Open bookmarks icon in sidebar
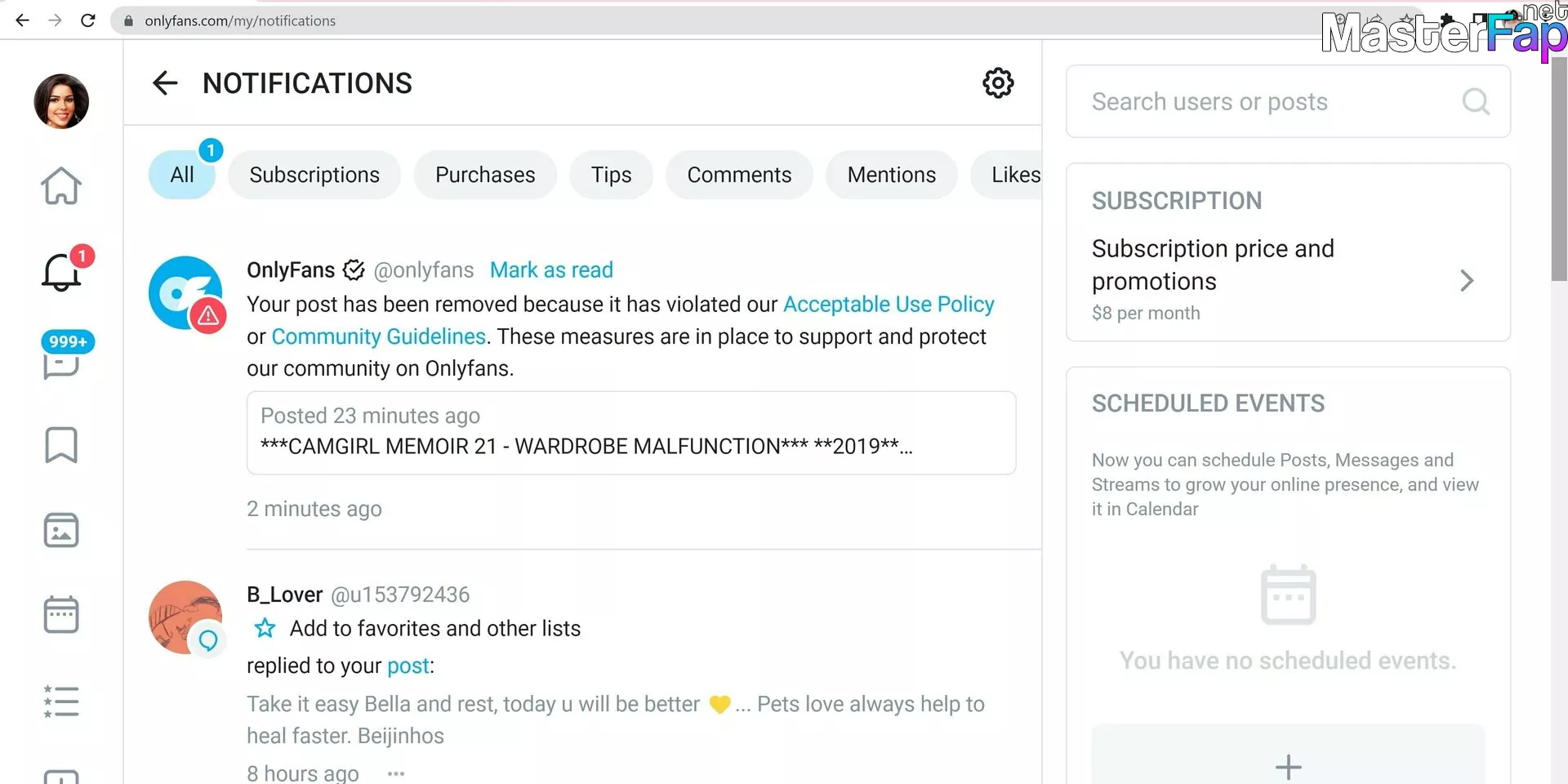The image size is (1568, 784). click(61, 445)
